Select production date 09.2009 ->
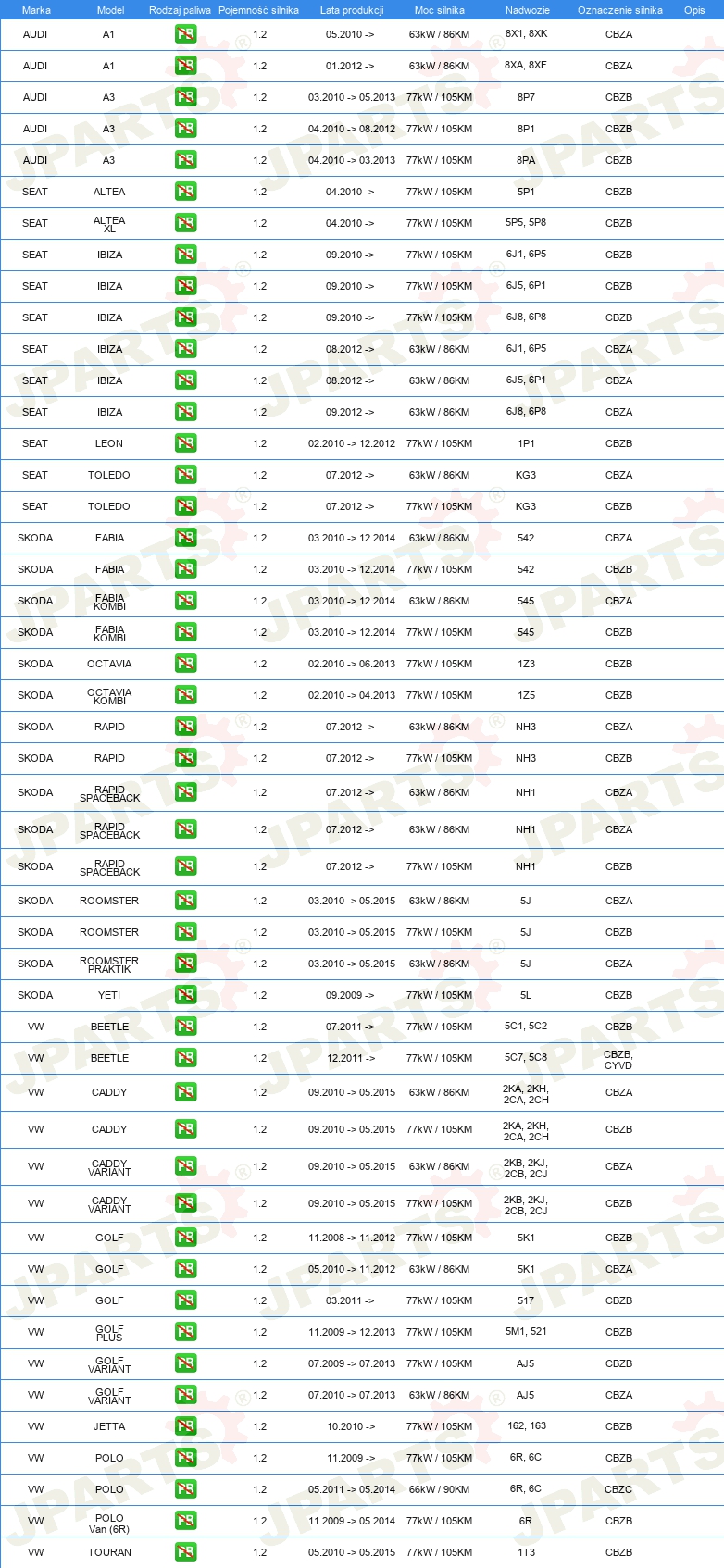 point(350,995)
